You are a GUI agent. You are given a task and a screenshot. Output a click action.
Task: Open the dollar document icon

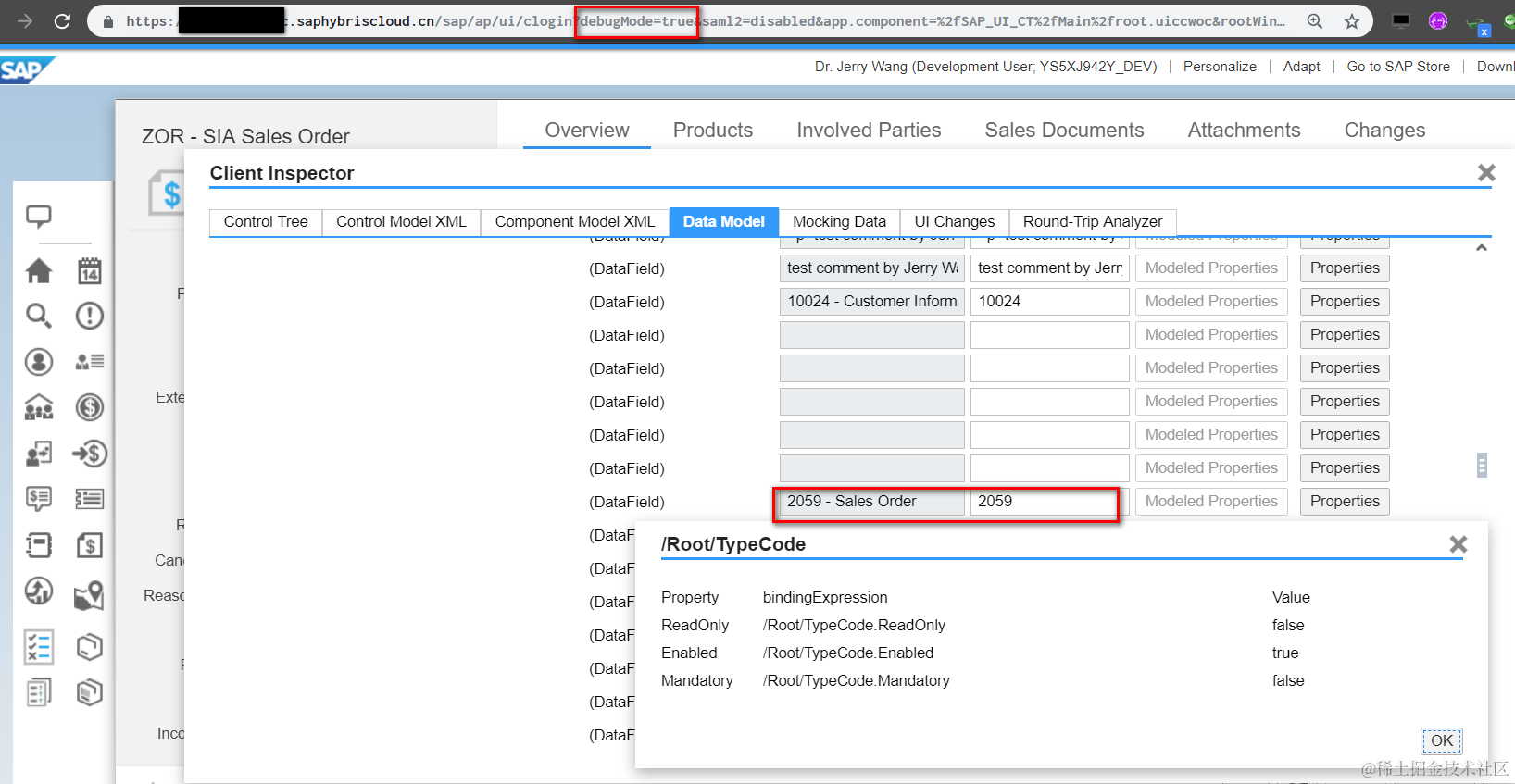click(90, 545)
